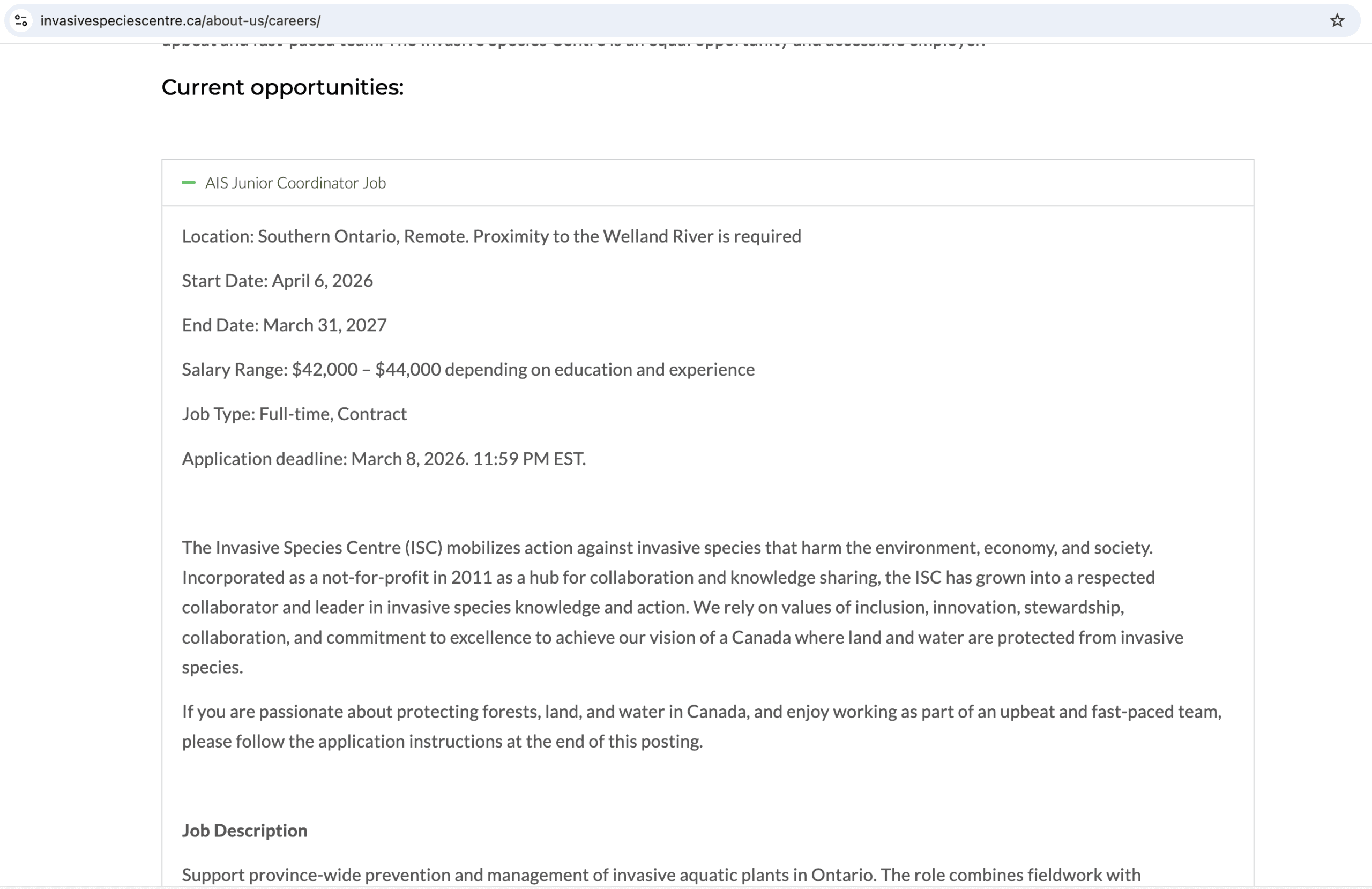Bookmark this page with the star icon

pos(1337,21)
